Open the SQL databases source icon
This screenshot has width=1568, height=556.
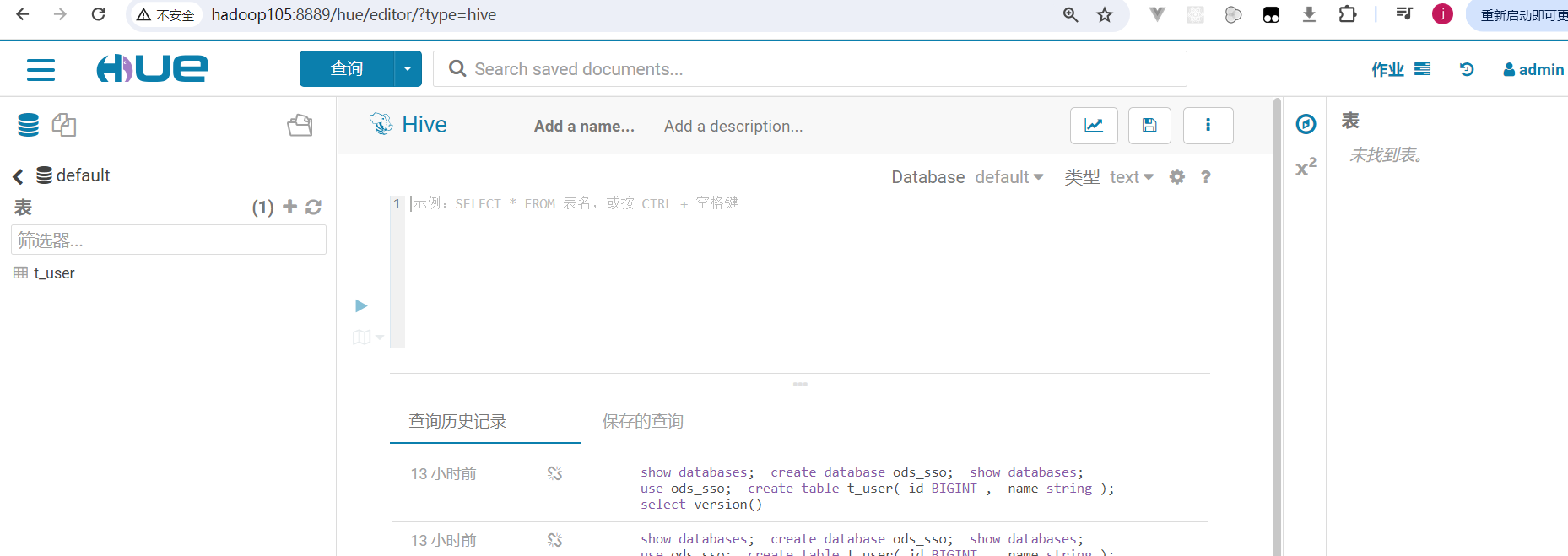tap(29, 125)
